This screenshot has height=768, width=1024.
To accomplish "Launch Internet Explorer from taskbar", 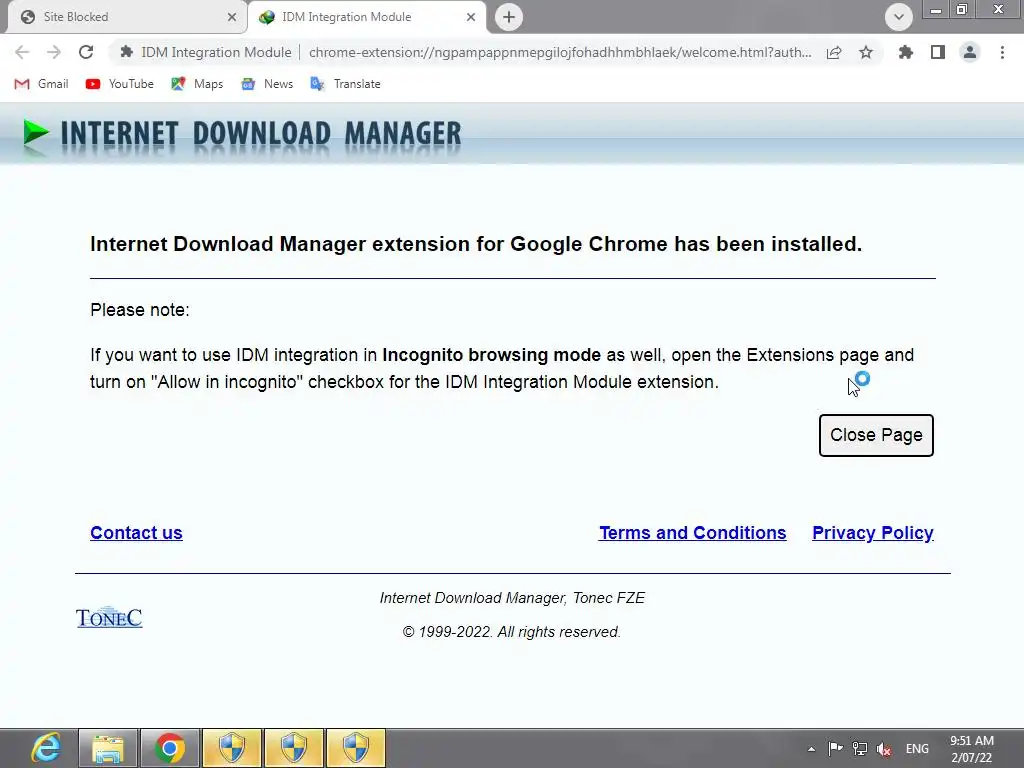I will (46, 748).
